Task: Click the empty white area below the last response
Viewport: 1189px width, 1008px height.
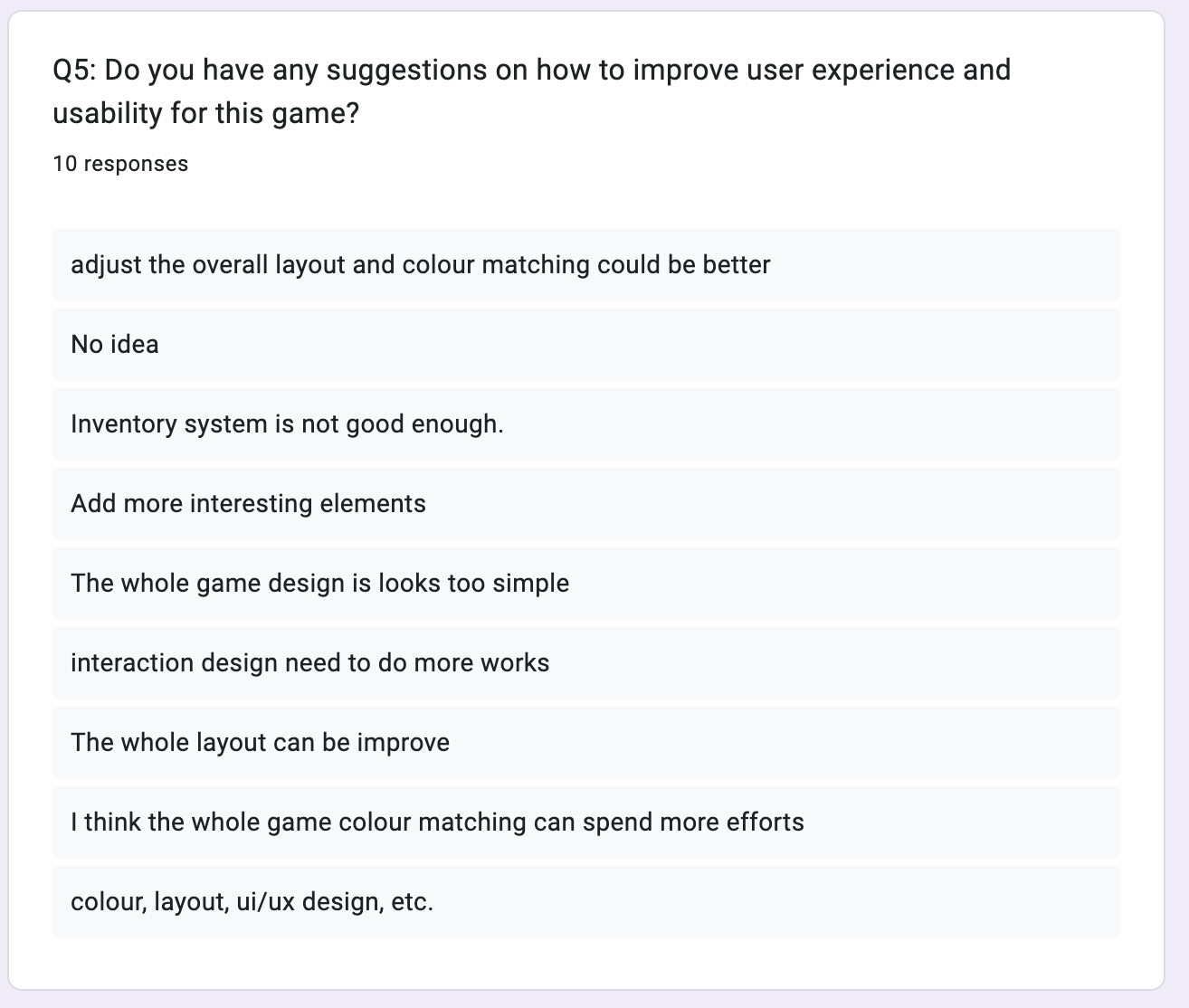Action: [586, 963]
